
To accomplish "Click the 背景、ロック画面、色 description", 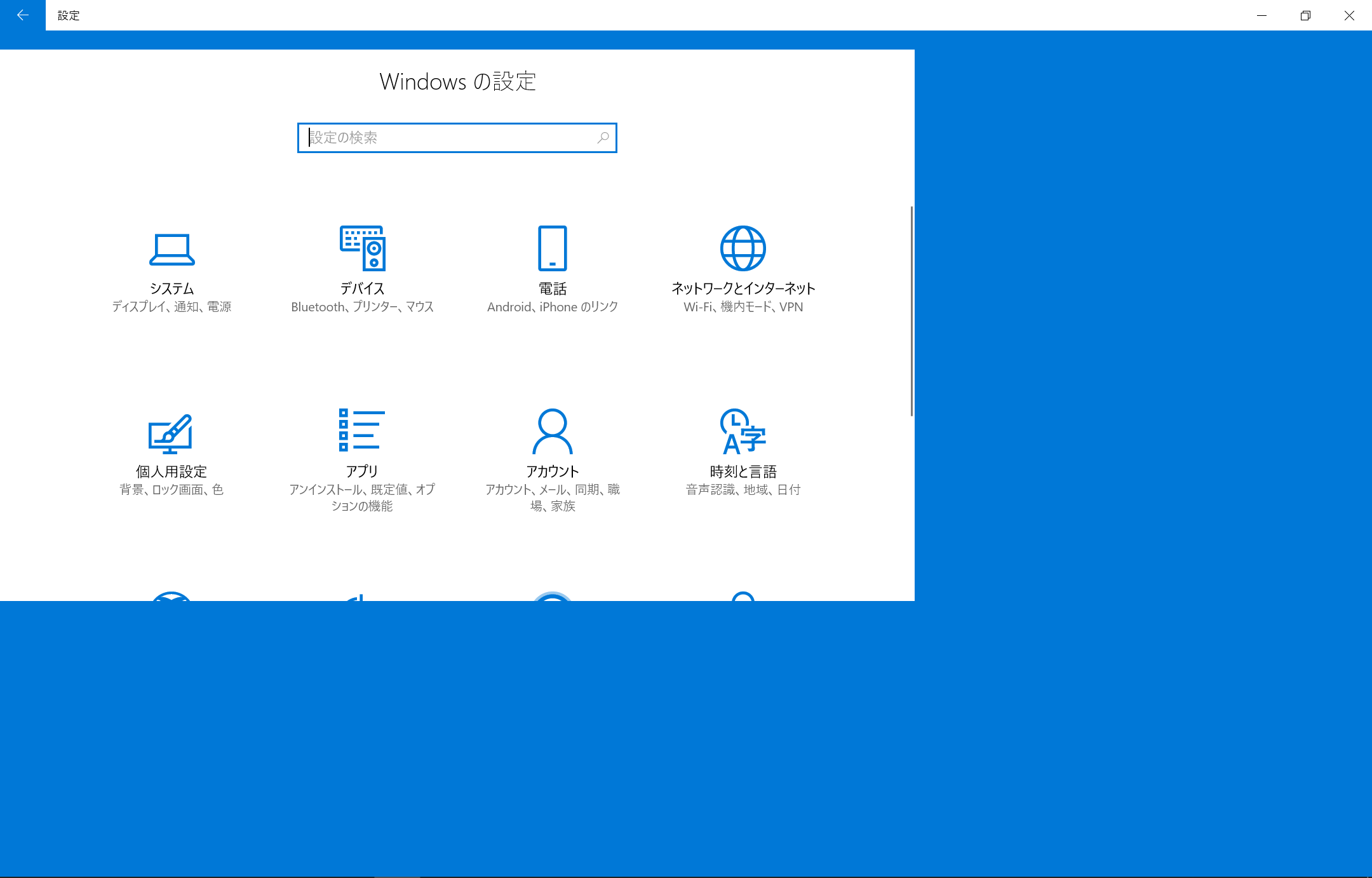I will click(x=171, y=490).
